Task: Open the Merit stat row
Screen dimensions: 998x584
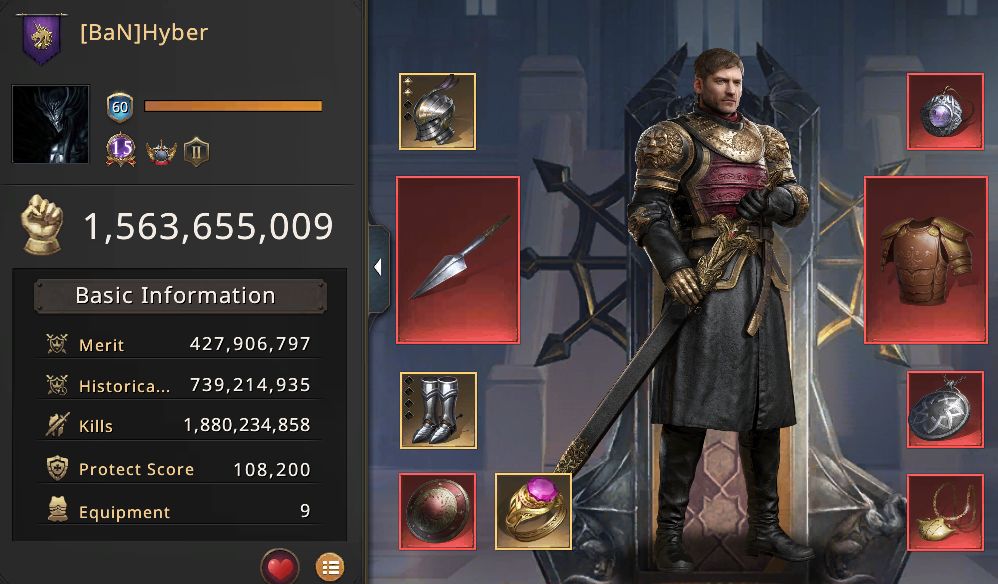Action: click(179, 344)
